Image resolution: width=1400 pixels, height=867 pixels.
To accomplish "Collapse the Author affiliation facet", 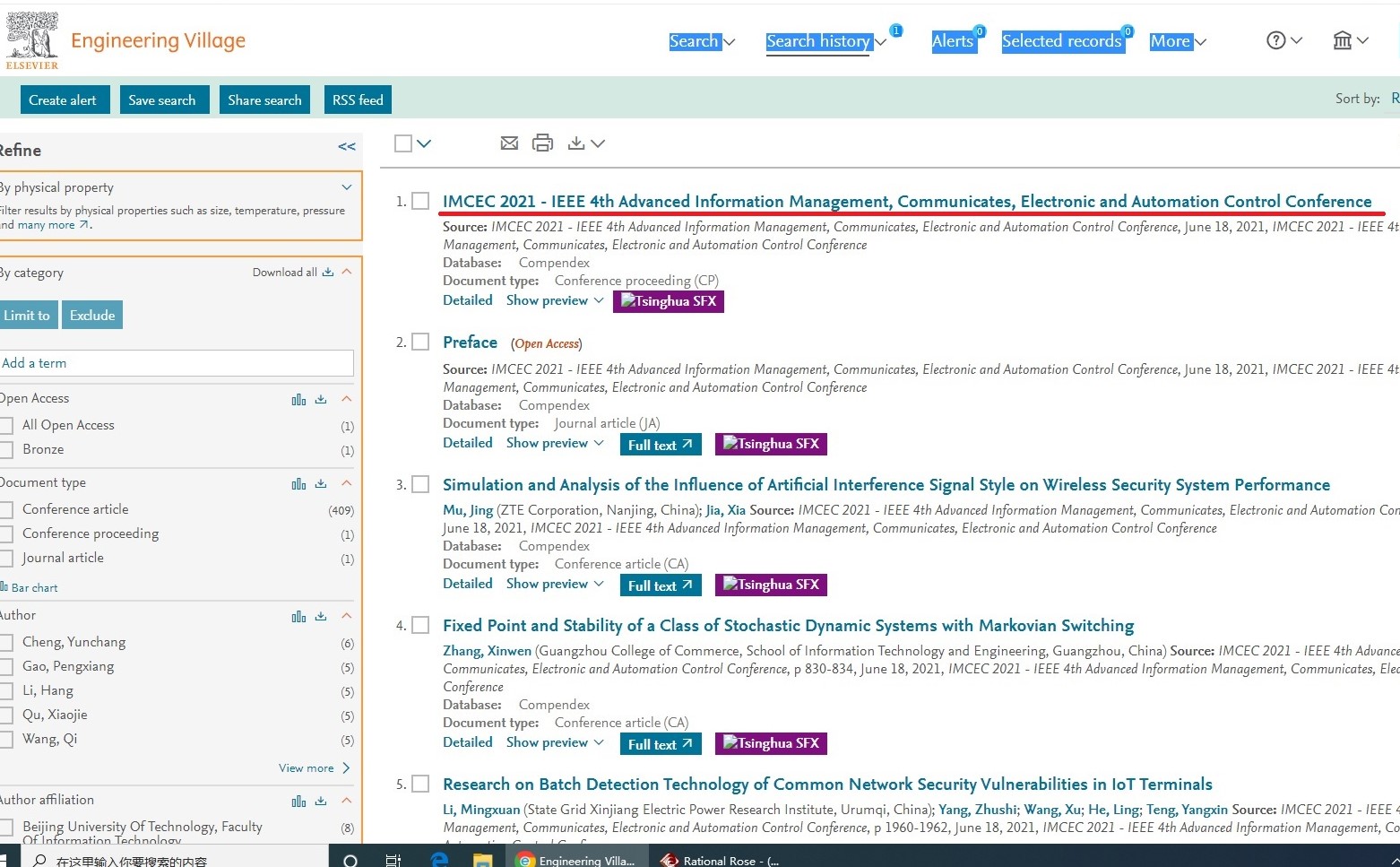I will (x=347, y=801).
